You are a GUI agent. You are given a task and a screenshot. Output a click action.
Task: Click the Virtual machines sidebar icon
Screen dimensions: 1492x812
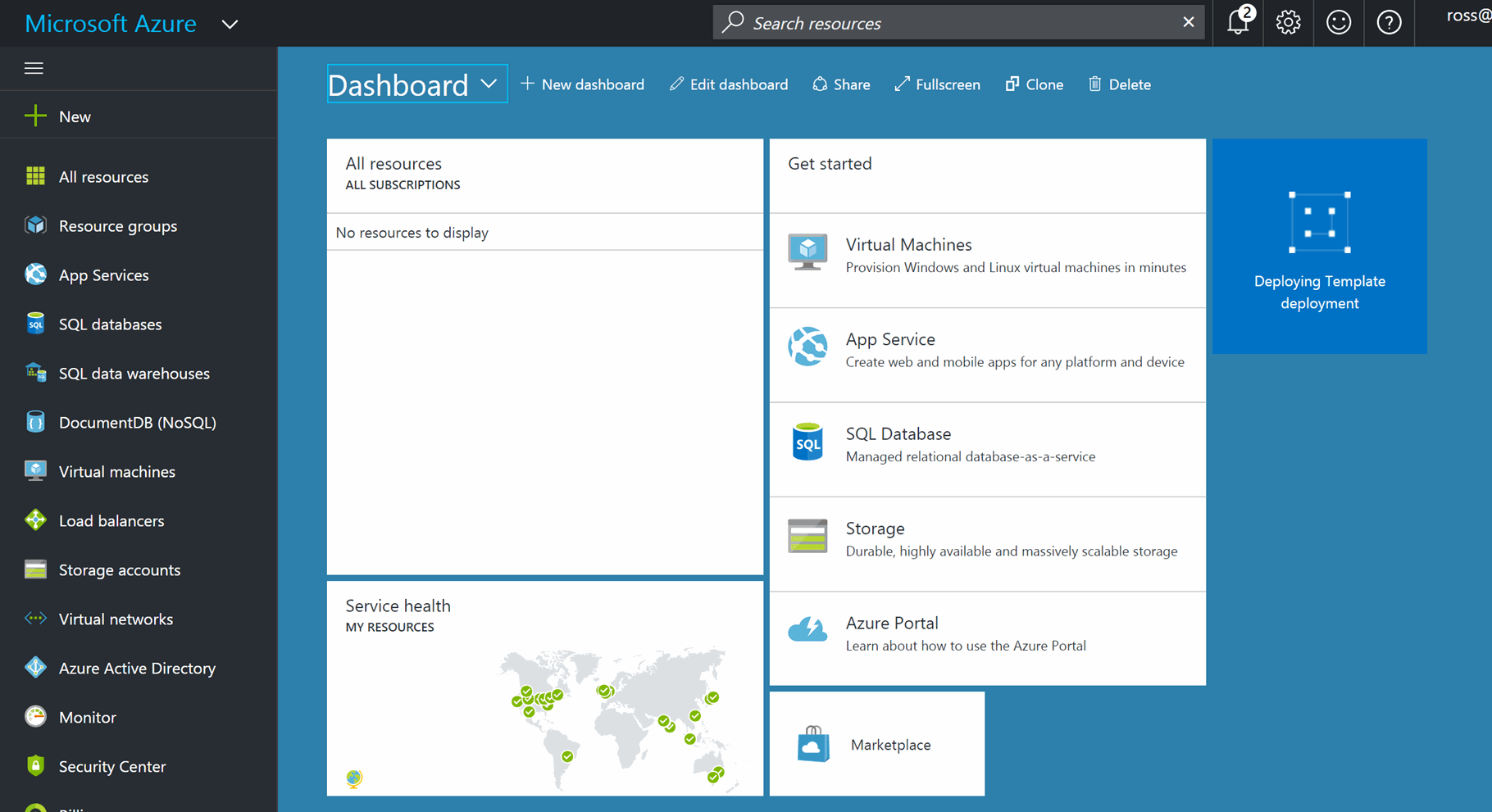coord(35,471)
